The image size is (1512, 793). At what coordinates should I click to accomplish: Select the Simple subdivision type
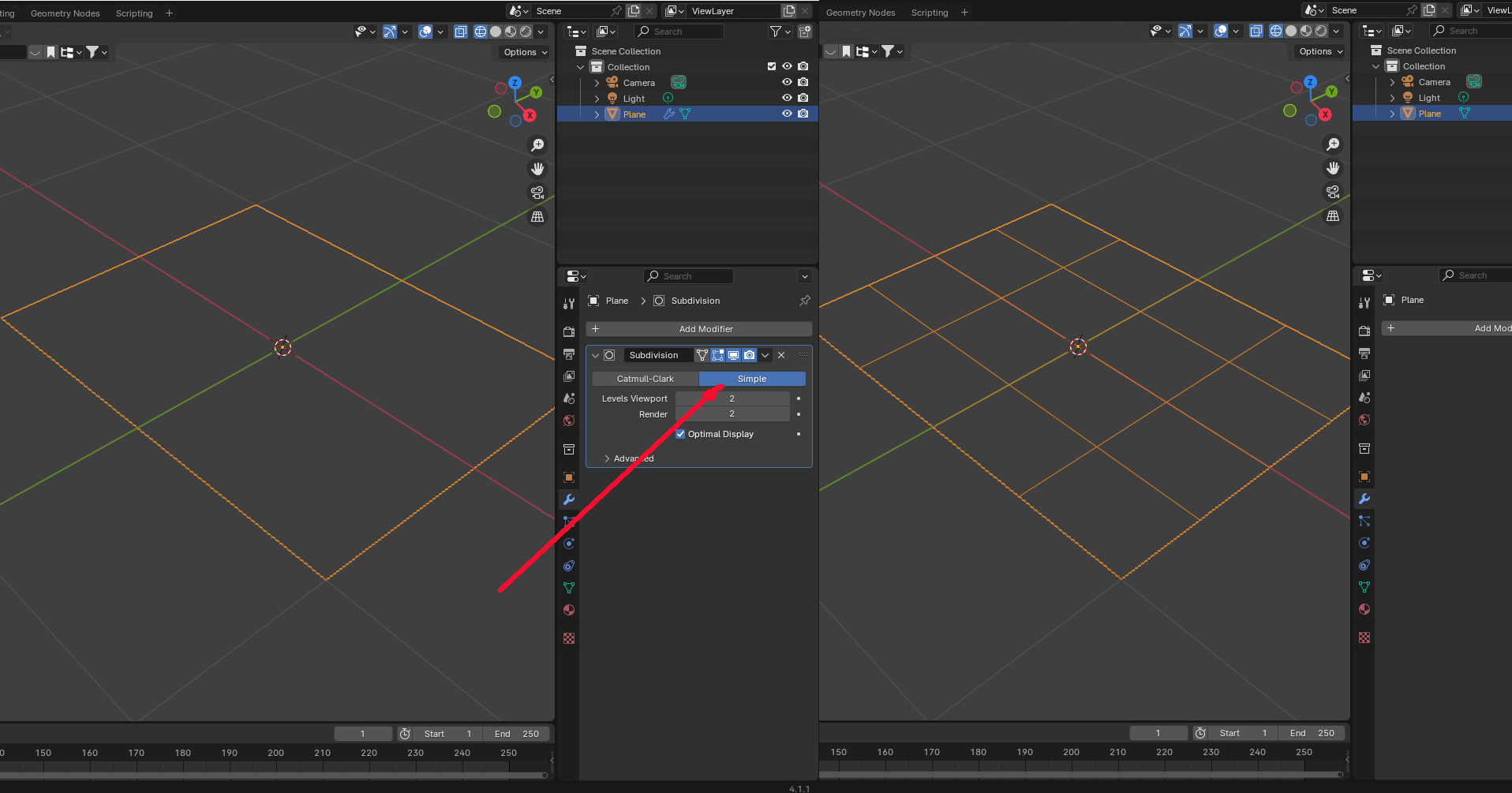[x=751, y=379]
